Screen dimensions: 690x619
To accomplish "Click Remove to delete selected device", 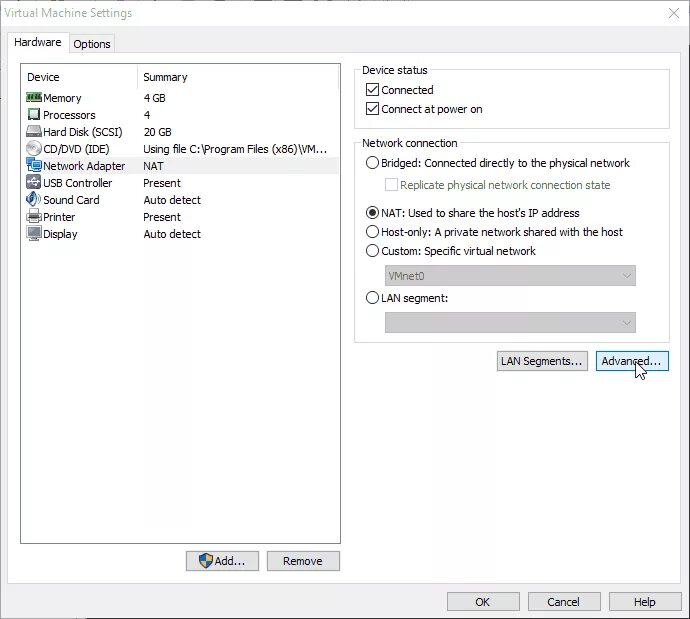I will coord(303,561).
